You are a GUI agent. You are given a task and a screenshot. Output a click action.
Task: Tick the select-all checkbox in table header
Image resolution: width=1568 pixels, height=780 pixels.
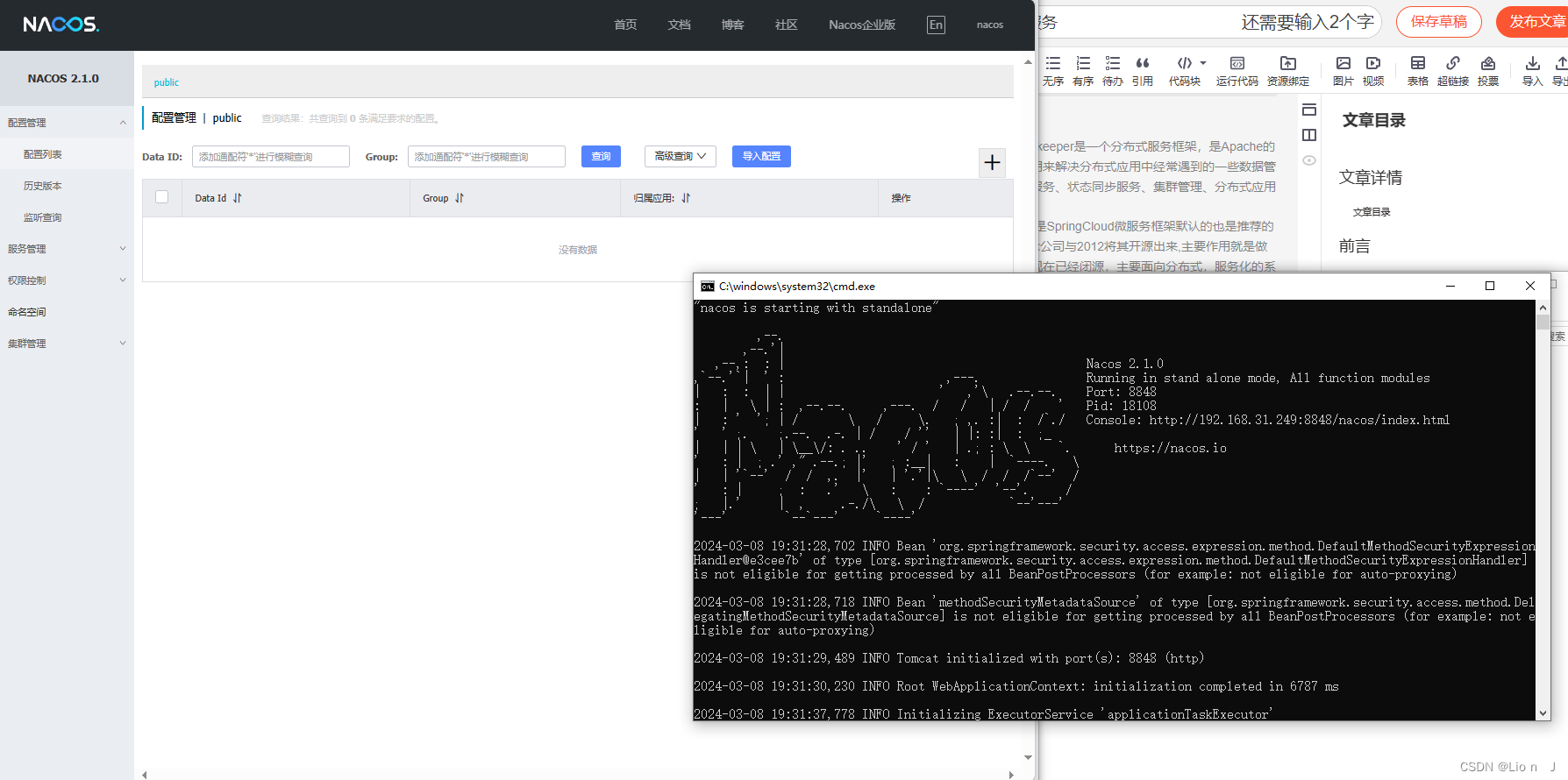click(161, 197)
